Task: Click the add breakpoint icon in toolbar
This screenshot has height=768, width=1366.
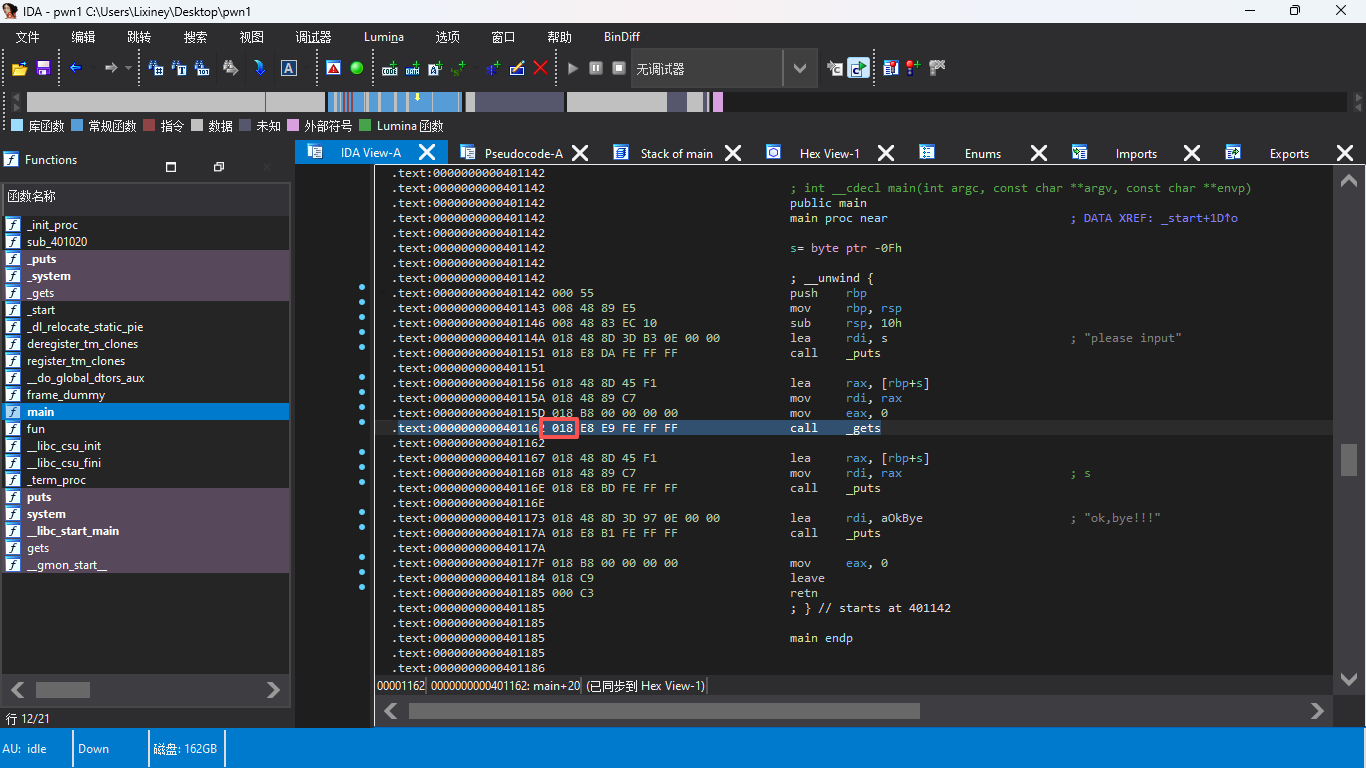Action: [912, 68]
